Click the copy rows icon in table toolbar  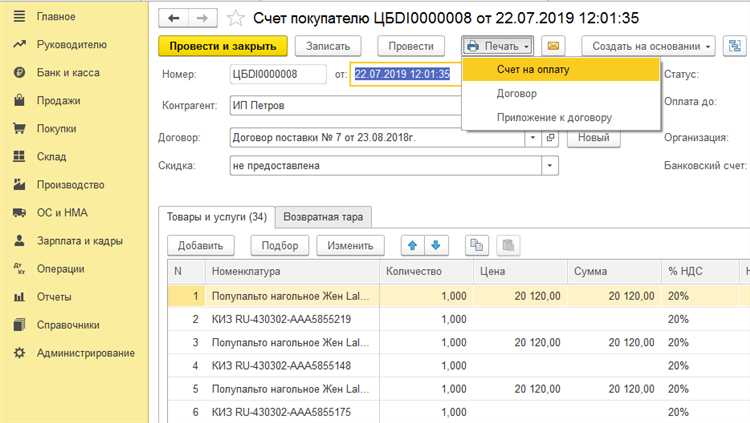point(476,245)
